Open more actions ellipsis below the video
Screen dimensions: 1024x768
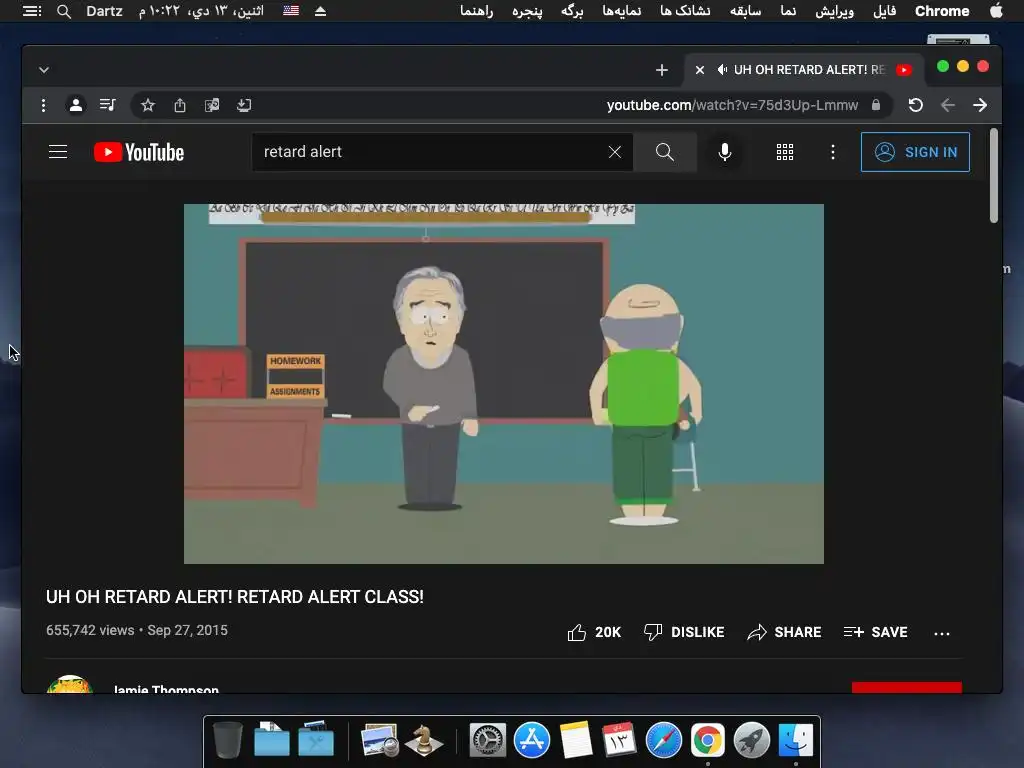pyautogui.click(x=942, y=633)
